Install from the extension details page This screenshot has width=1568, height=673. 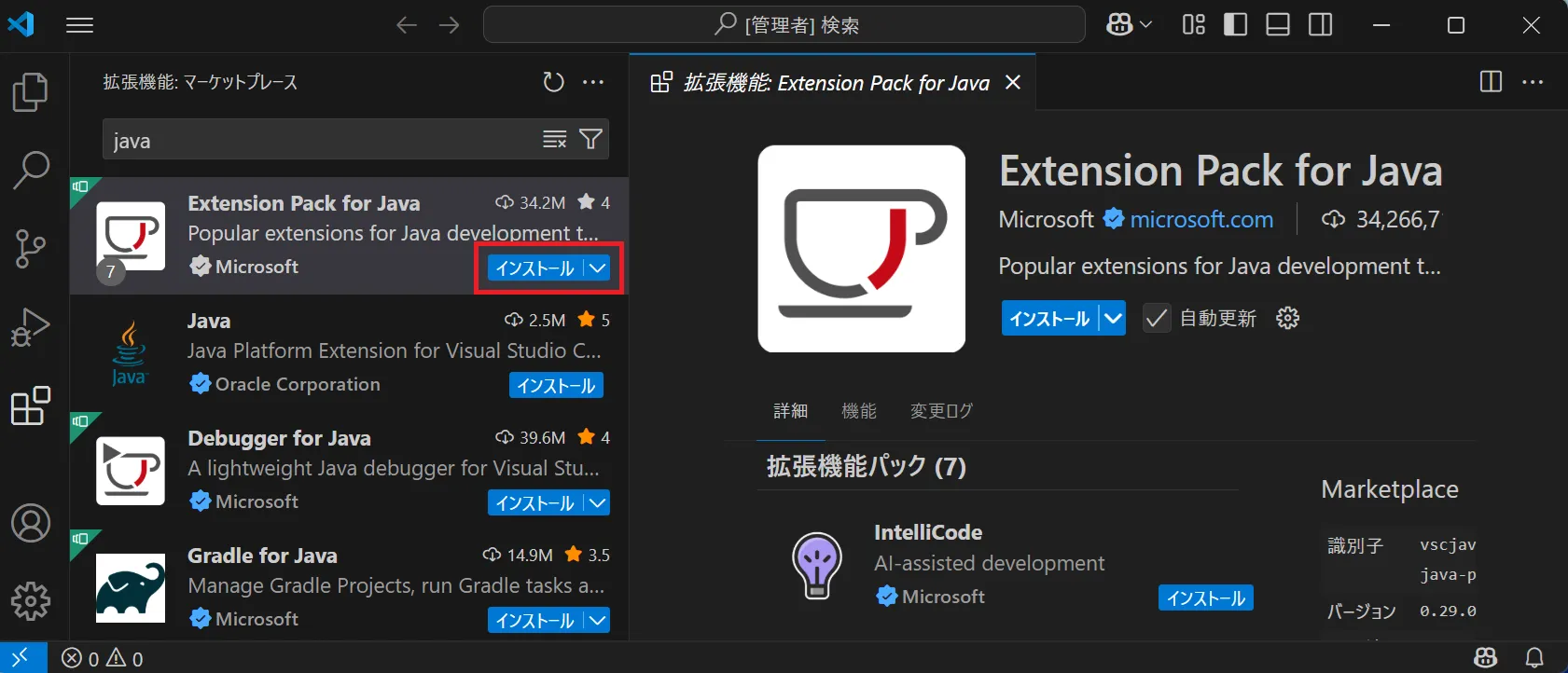point(1050,319)
